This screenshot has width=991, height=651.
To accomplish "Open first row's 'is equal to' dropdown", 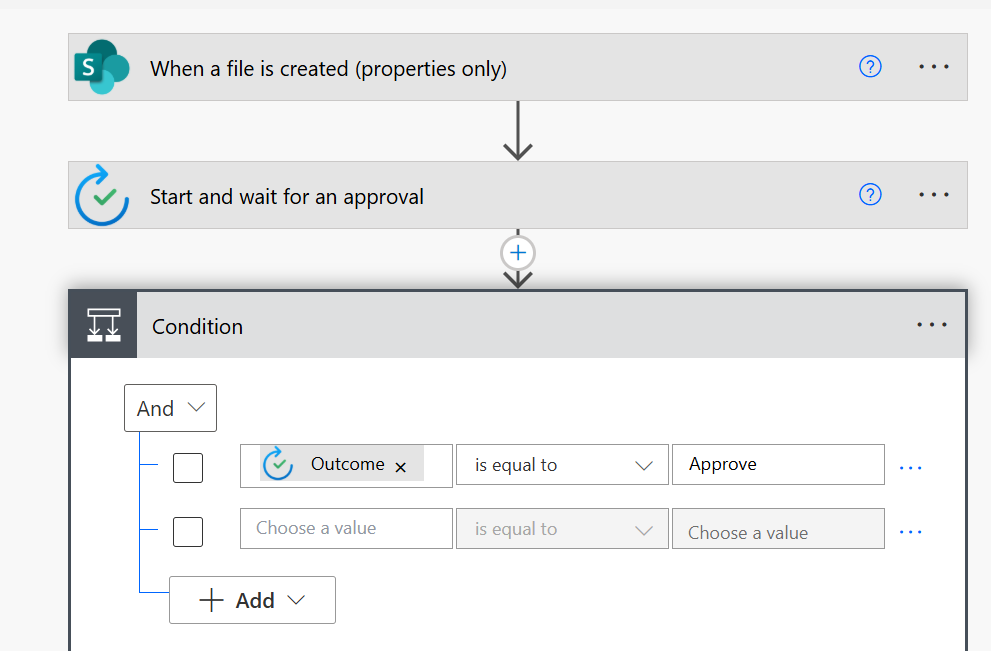I will point(562,465).
